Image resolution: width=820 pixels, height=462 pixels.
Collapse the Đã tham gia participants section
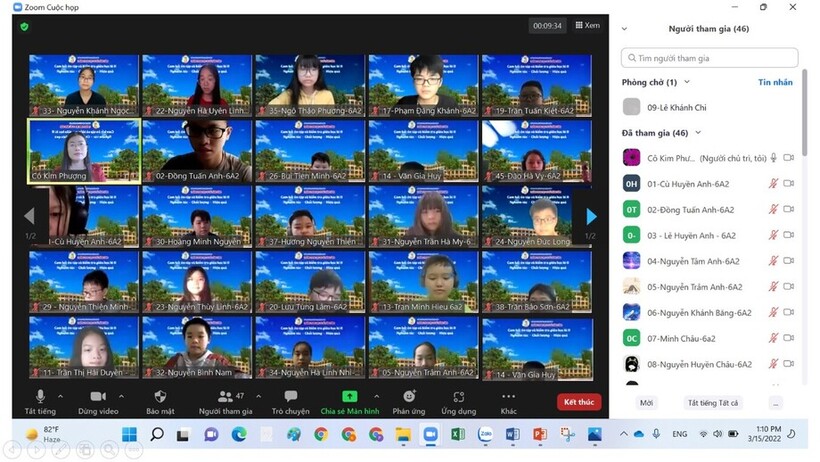(x=698, y=132)
